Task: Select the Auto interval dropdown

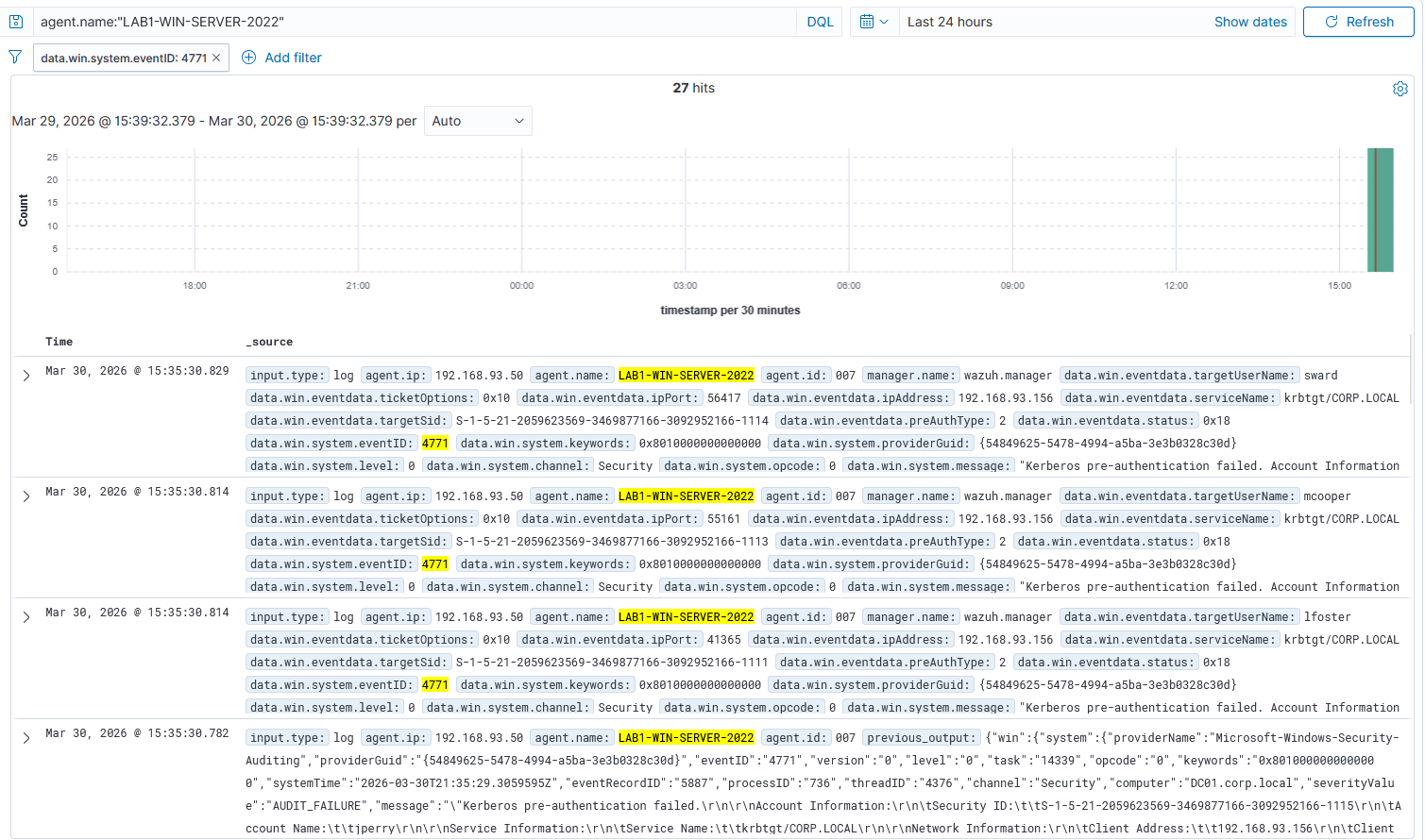Action: [478, 121]
